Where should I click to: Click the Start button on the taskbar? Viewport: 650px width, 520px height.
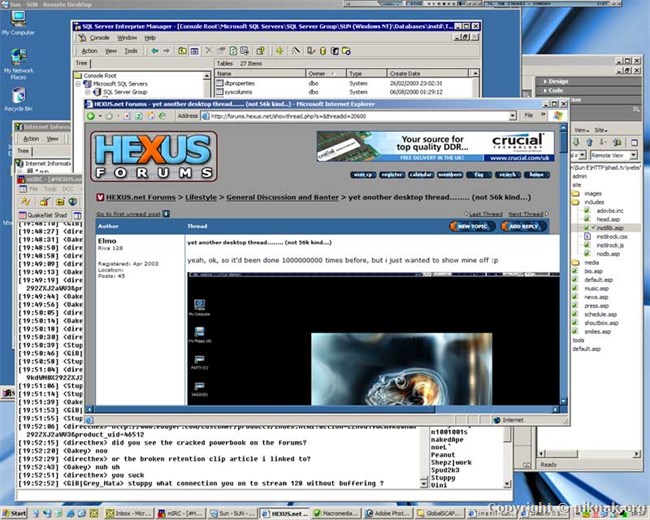click(14, 513)
